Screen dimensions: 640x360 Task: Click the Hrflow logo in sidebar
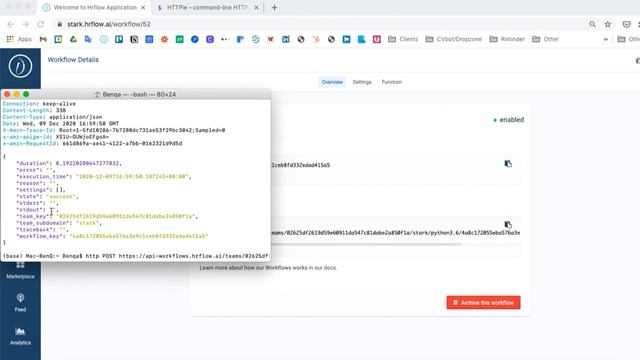(x=20, y=67)
